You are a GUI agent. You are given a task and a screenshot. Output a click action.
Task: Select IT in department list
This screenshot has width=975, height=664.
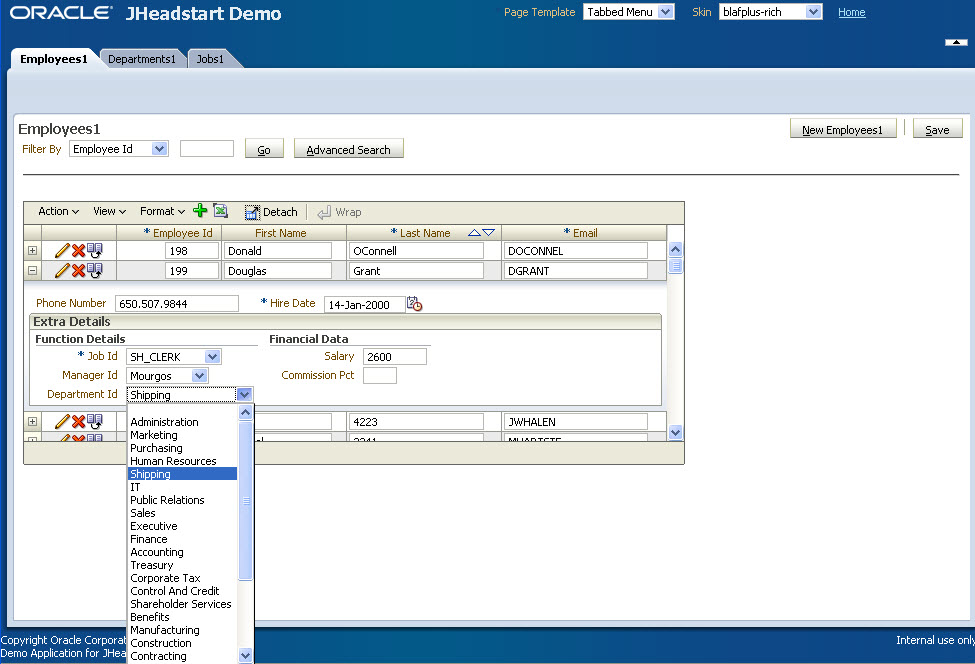(182, 487)
